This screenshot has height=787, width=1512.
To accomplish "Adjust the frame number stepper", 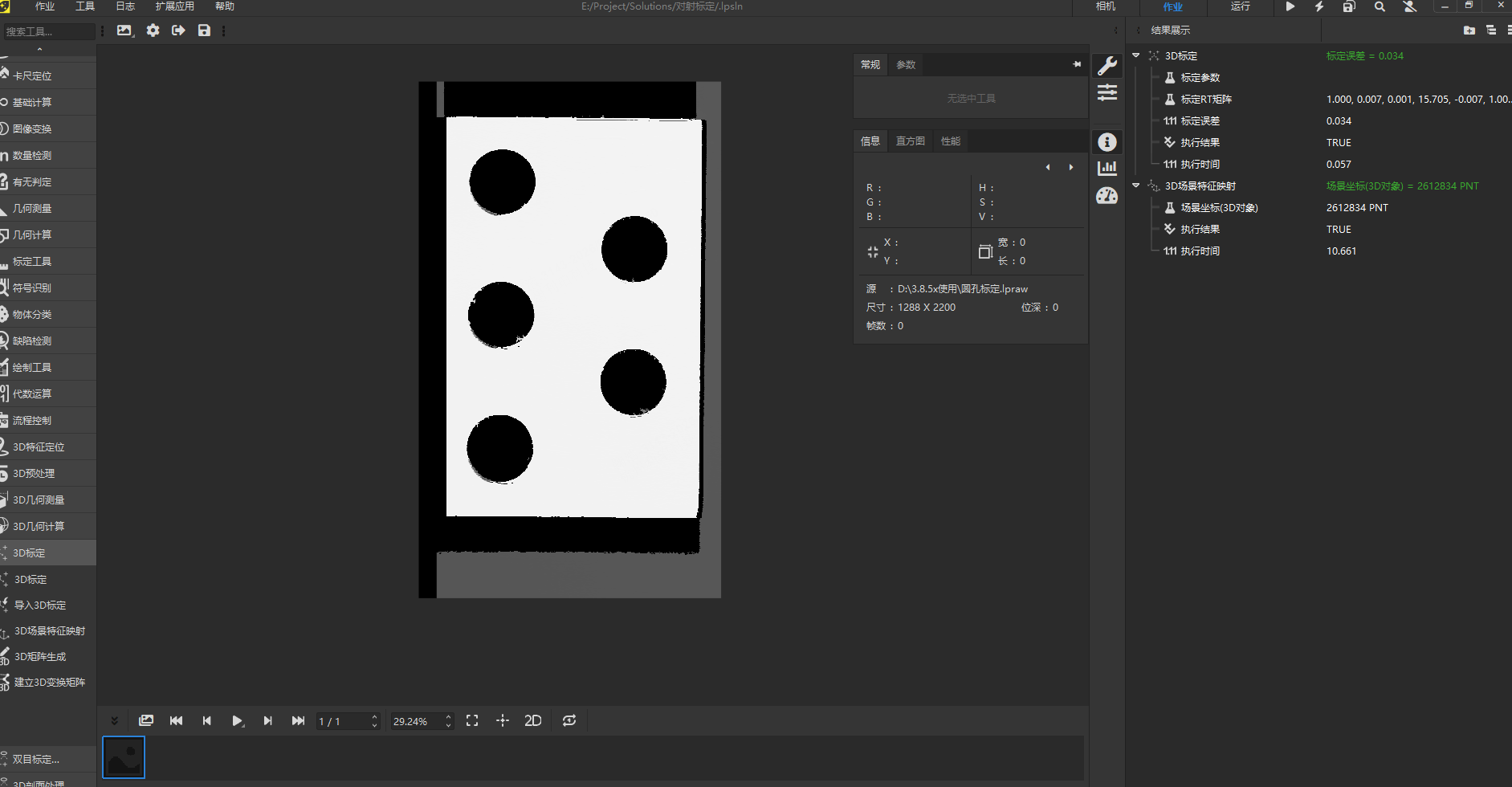I will point(374,721).
